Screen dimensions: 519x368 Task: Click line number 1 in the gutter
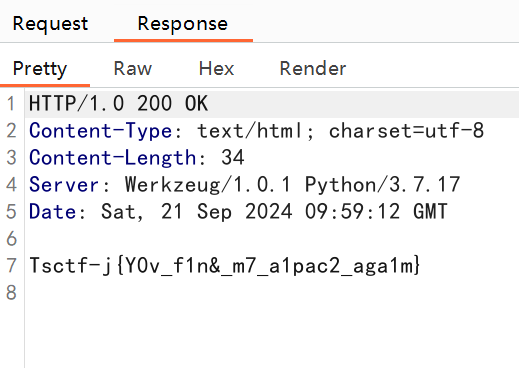[11, 103]
